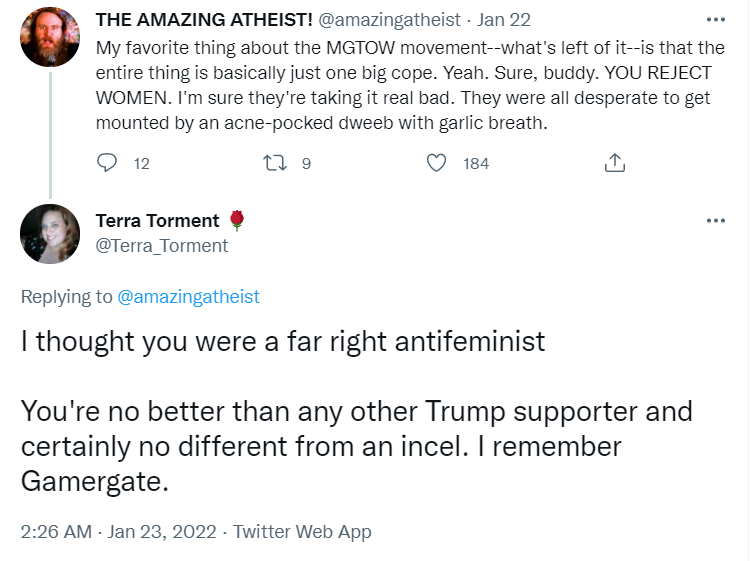Follow the @amazingatheist link in Replying to
750x561 pixels.
tap(188, 297)
